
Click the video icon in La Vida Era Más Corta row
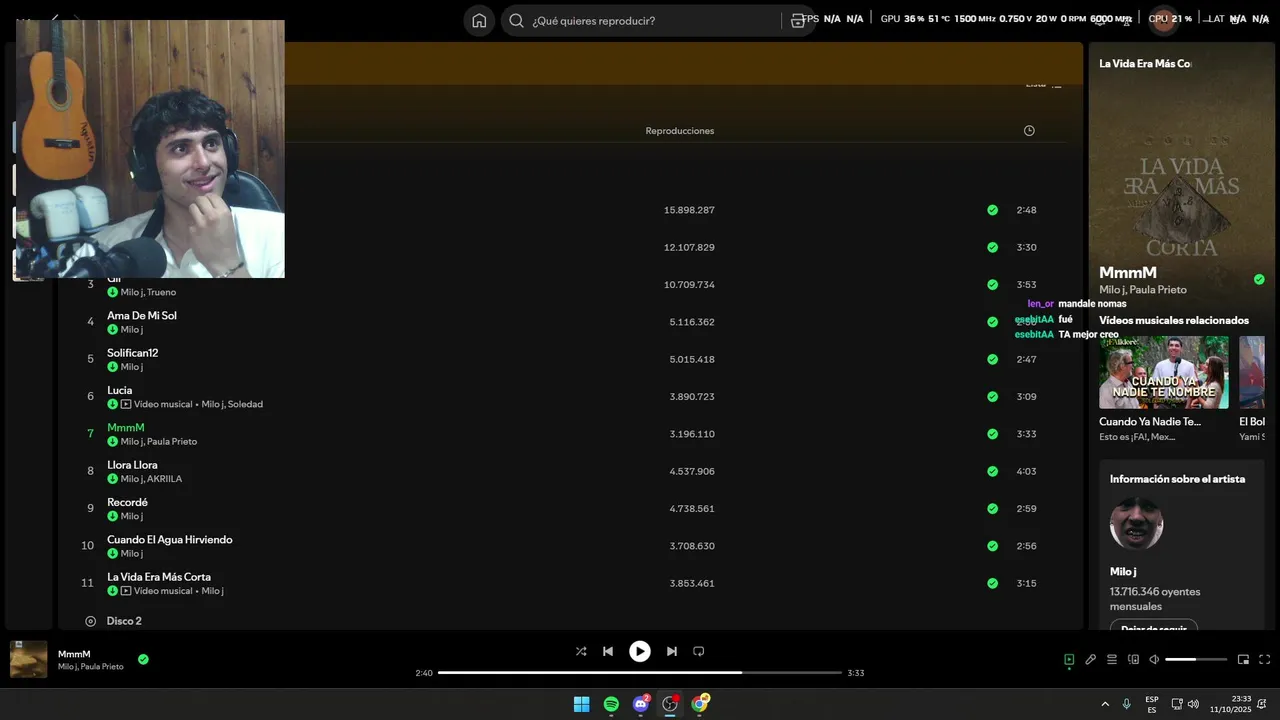[126, 591]
